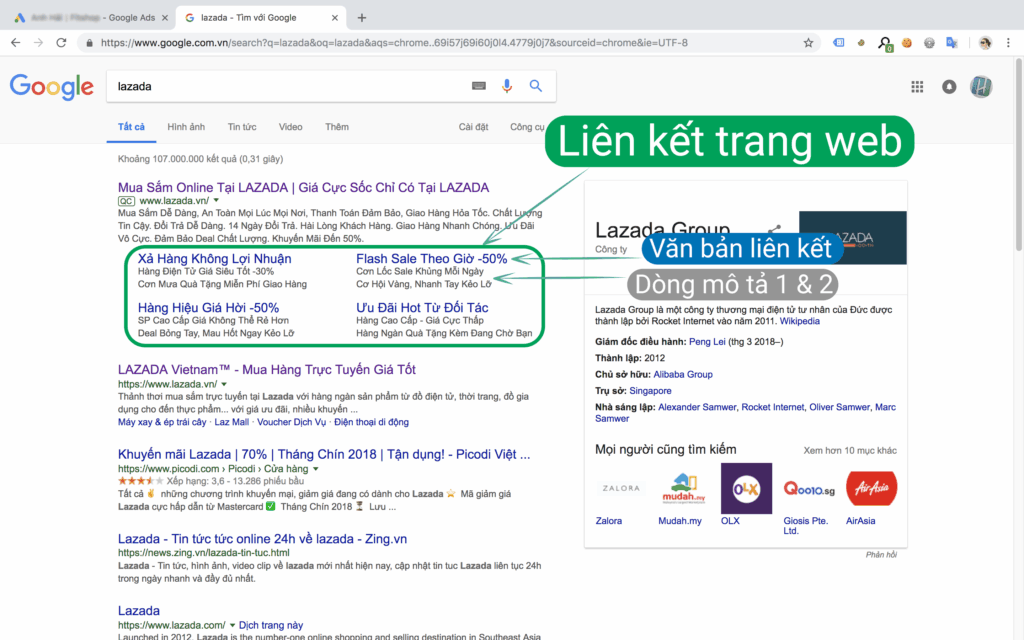Open Khuyến mãi Lazada Picodi result
The width and height of the screenshot is (1024, 640).
click(324, 455)
